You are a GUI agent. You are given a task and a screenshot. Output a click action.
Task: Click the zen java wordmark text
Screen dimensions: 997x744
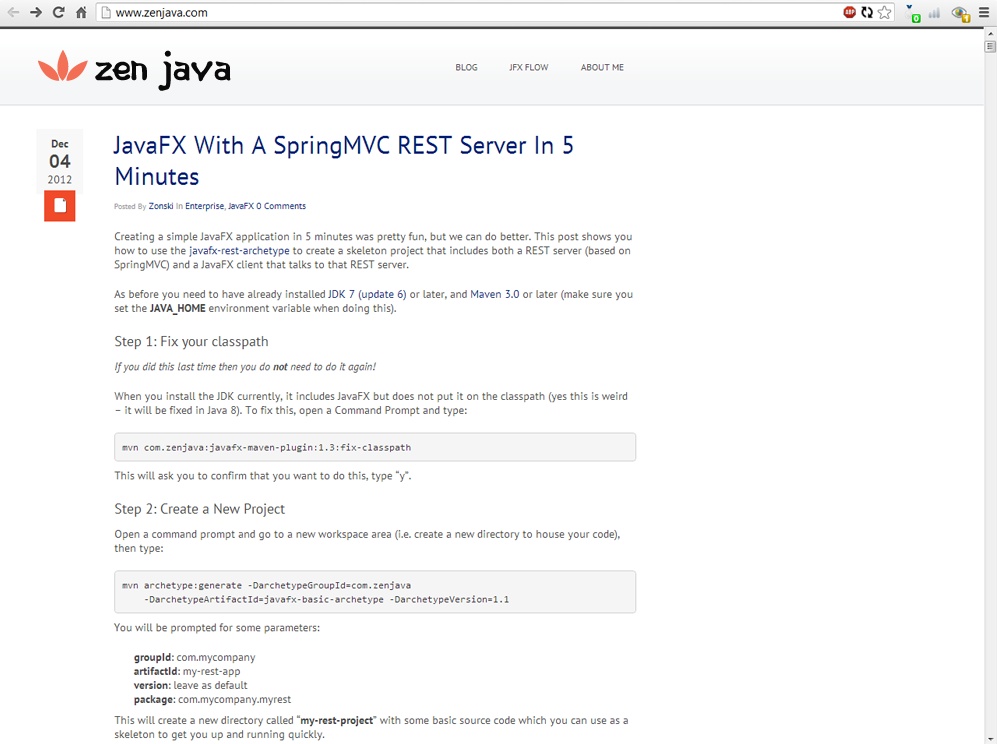coord(162,69)
